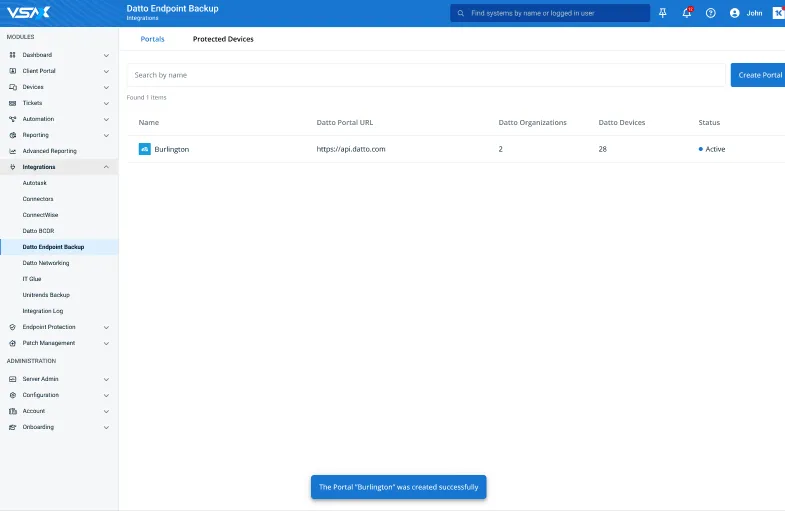Open Datto BCDR integration in sidebar
785x511 pixels.
coord(38,231)
